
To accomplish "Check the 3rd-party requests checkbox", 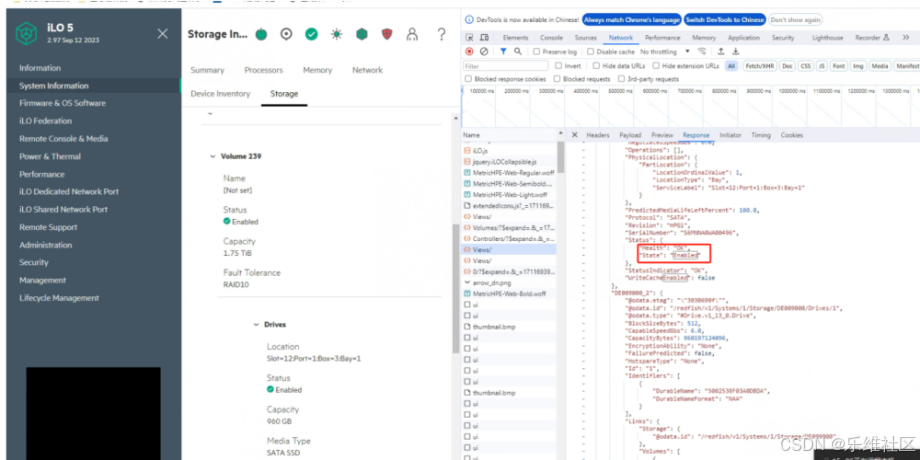I will pyautogui.click(x=621, y=79).
